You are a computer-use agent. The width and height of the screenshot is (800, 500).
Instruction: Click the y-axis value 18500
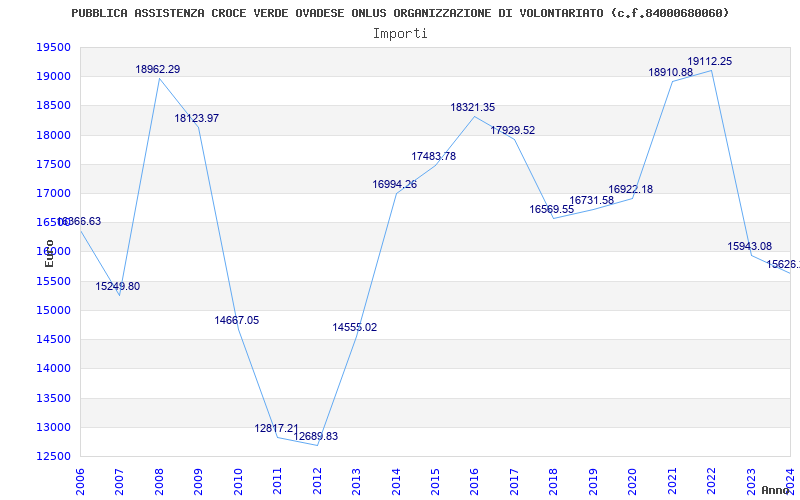tap(53, 106)
